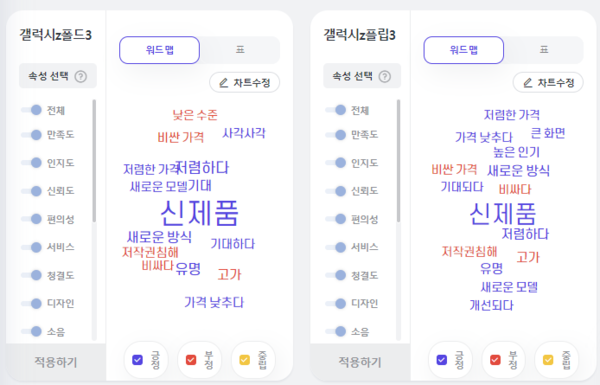Uncheck 긍정 checkbox in 갤럭시z플립3 panel
Viewport: 600px width, 385px height.
click(x=442, y=360)
